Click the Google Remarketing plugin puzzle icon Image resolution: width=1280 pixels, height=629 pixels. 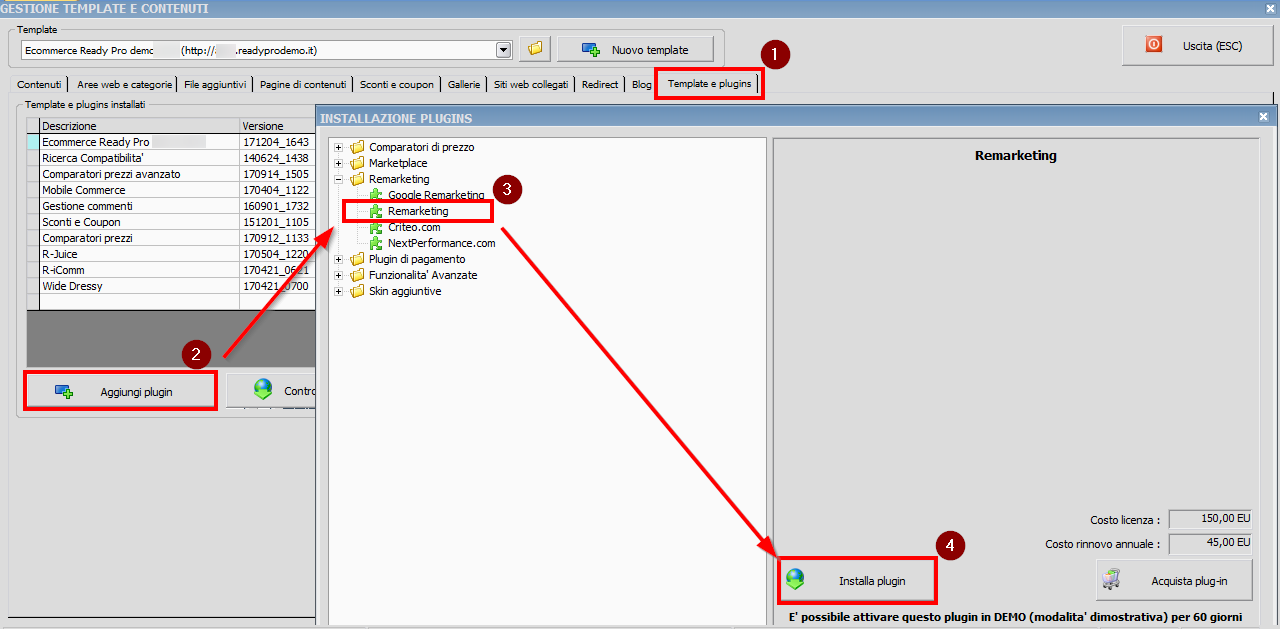[376, 195]
